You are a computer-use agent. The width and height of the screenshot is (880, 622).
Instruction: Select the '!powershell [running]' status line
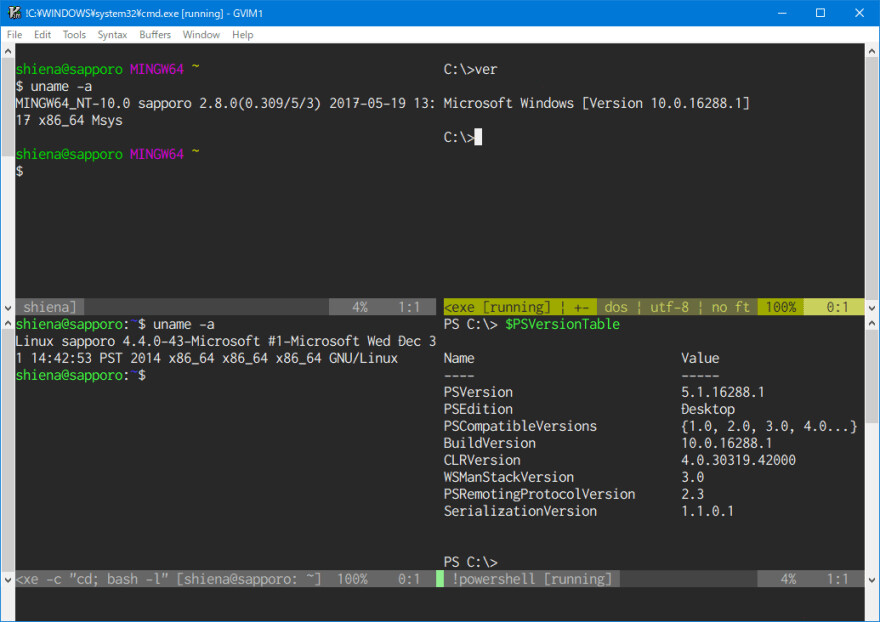pos(530,579)
